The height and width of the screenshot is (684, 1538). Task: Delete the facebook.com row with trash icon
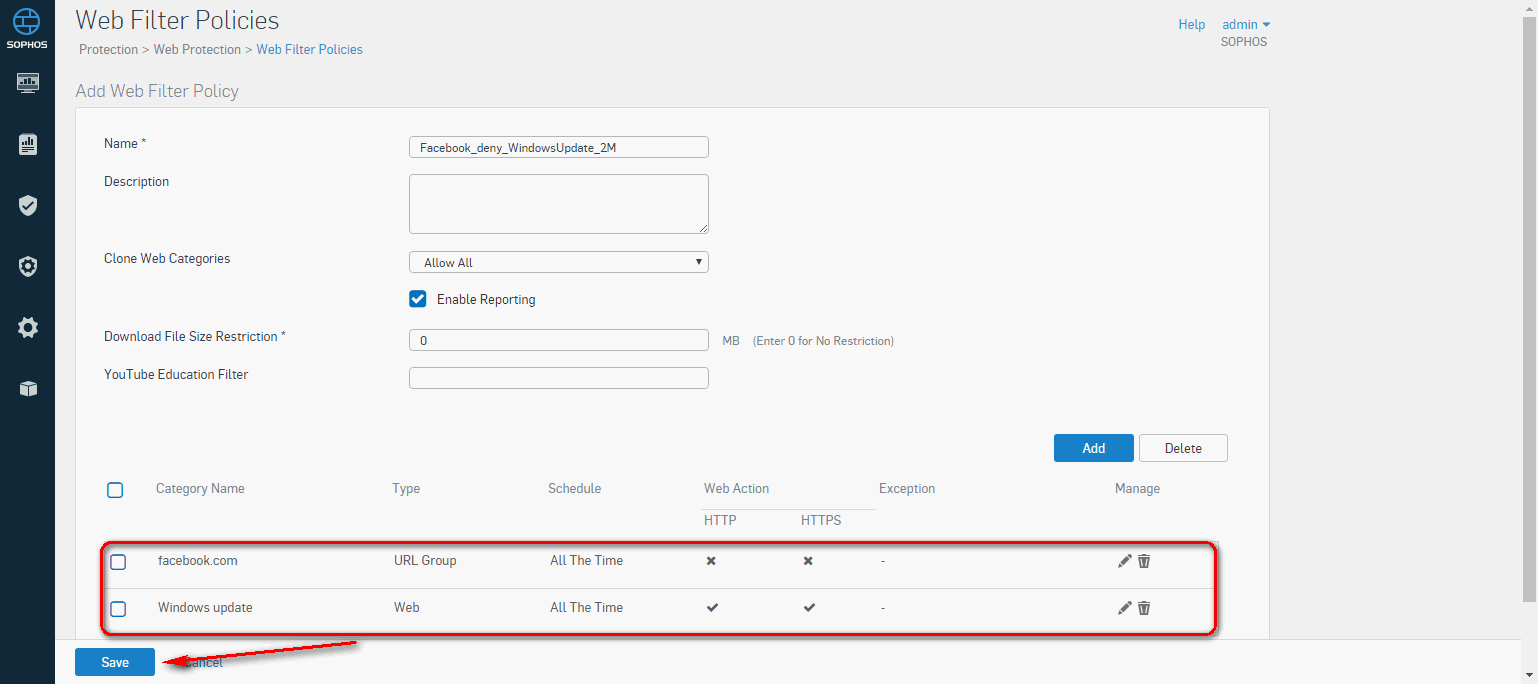tap(1144, 561)
